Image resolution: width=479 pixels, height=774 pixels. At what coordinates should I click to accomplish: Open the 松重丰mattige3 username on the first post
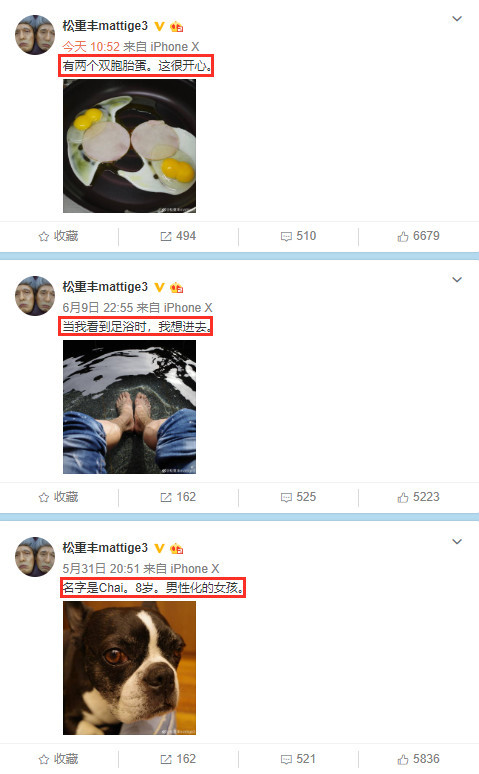[x=105, y=26]
